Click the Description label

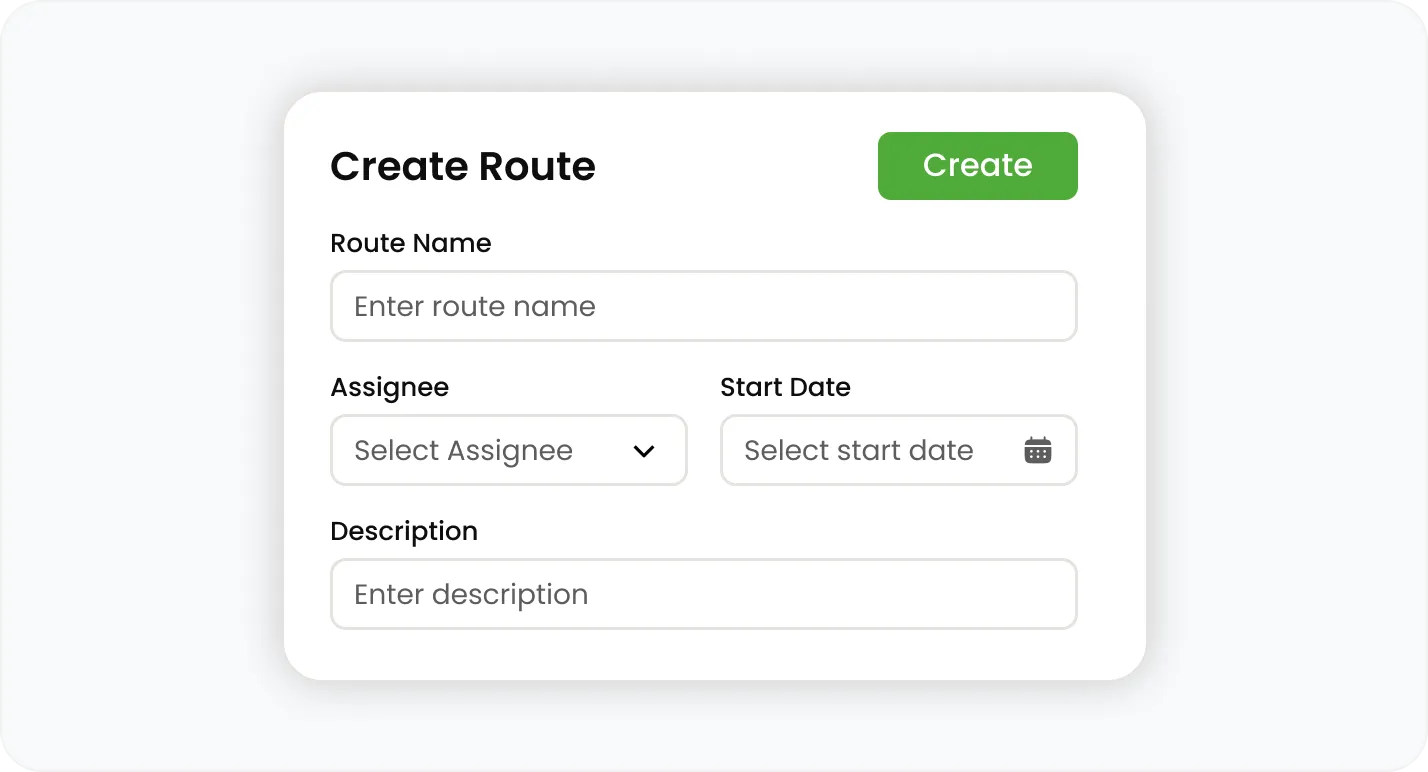point(404,531)
